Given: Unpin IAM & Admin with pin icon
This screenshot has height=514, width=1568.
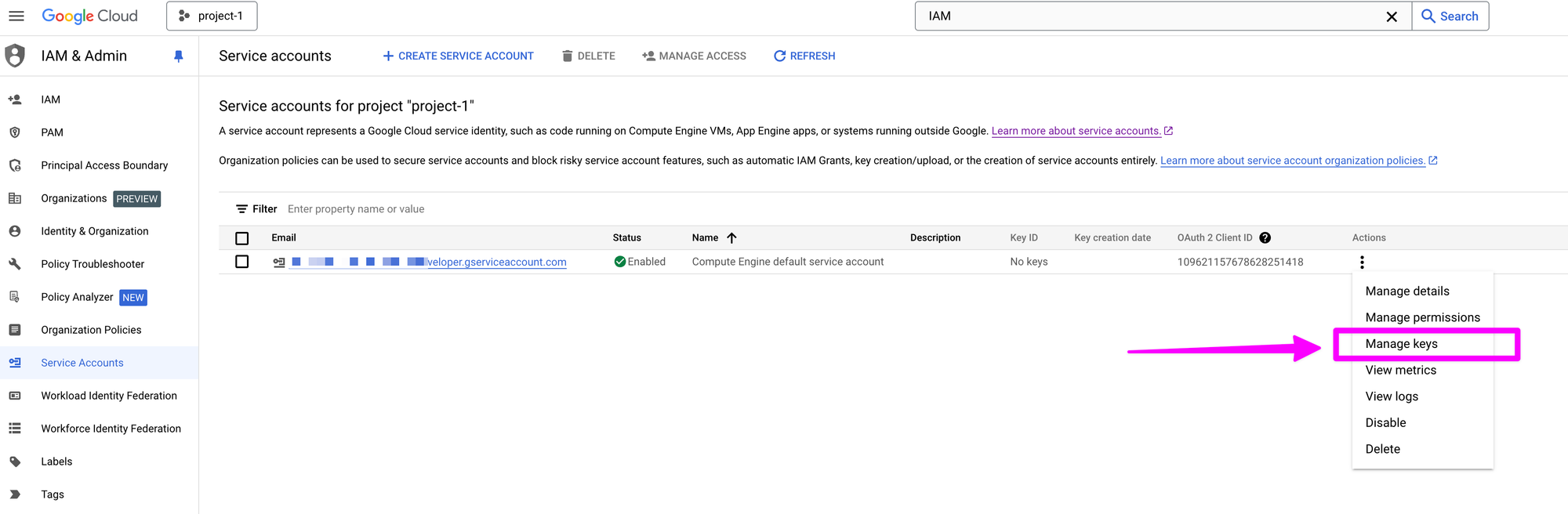Looking at the screenshot, I should (179, 56).
